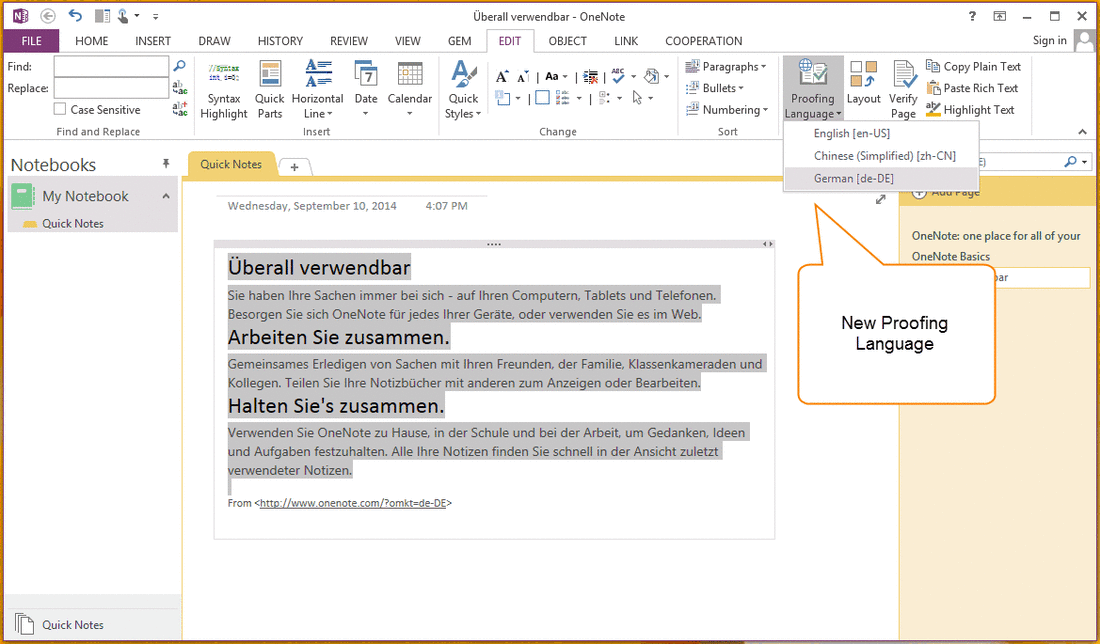Open Quick Styles gallery
Screen dimensions: 1100x644
(x=463, y=90)
